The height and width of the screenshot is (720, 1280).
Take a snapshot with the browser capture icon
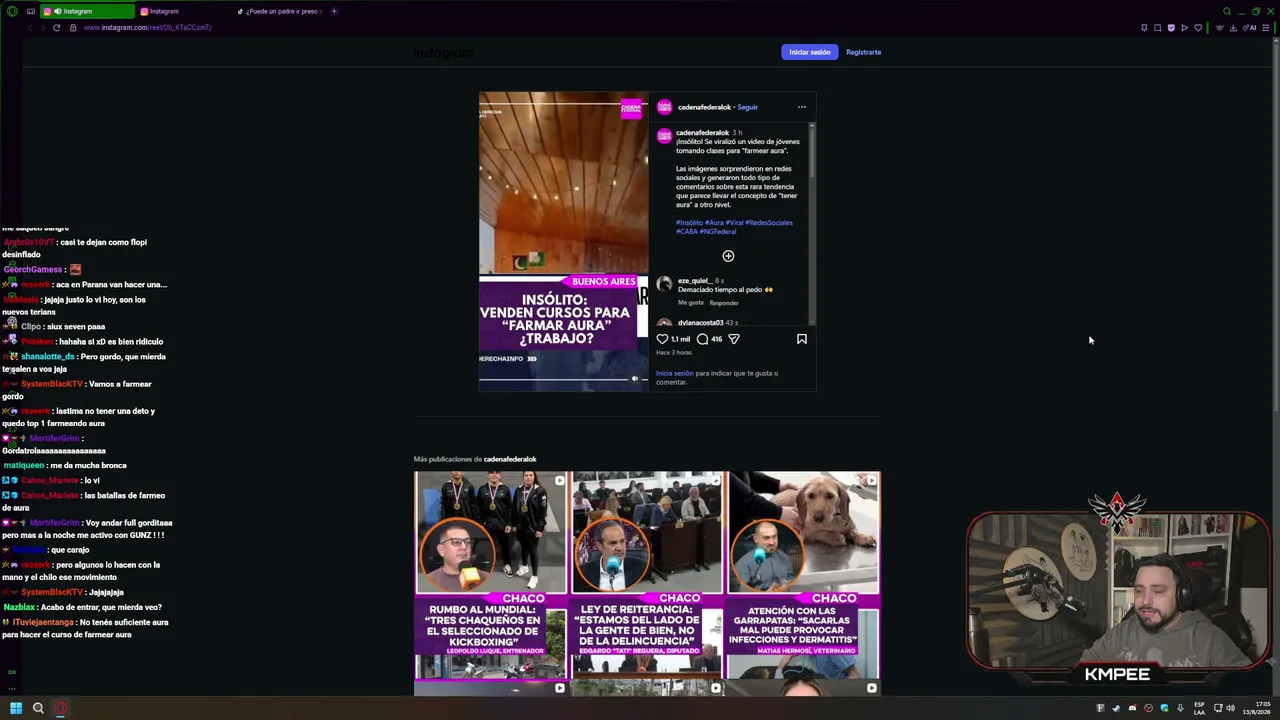point(1158,28)
